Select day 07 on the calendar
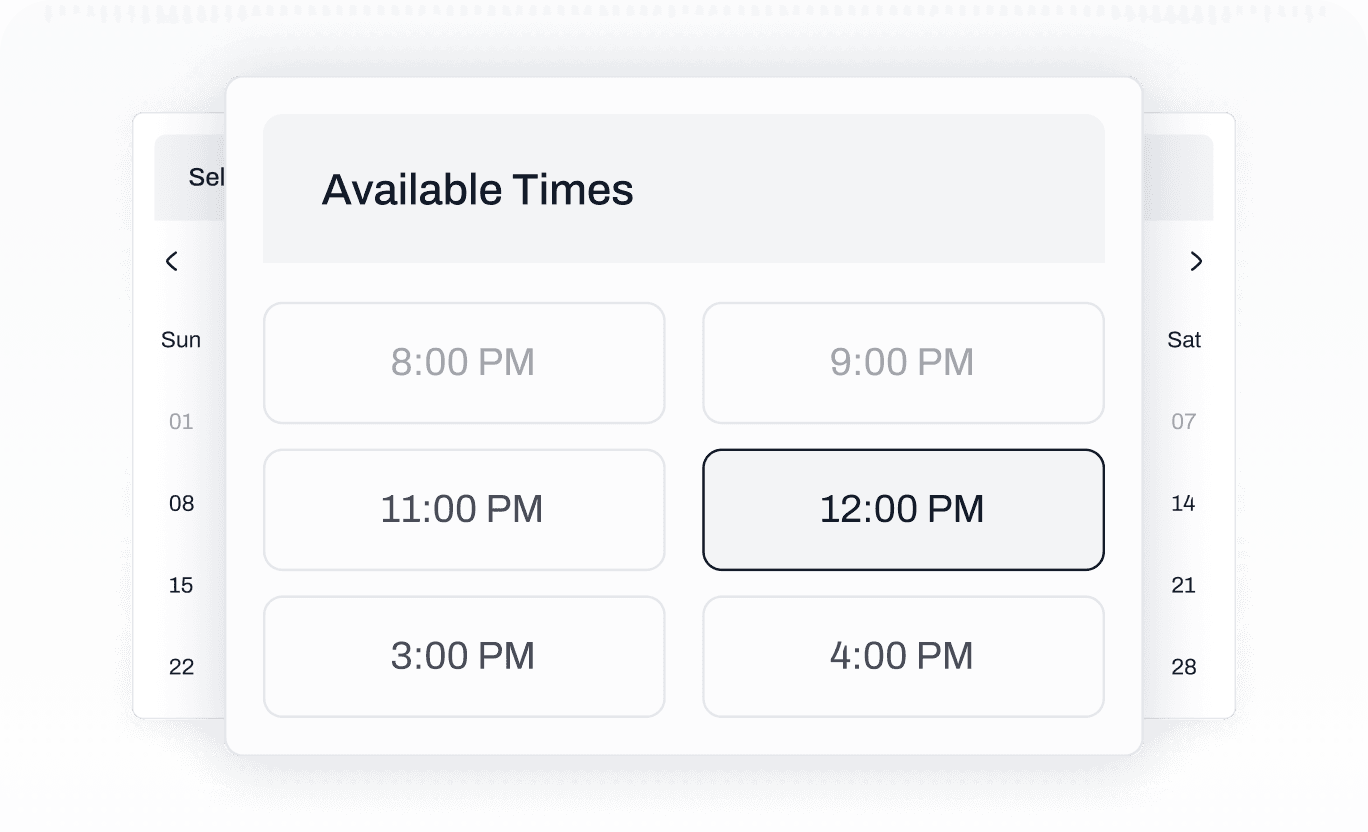Screen dimensions: 1368x832 (x=1183, y=421)
